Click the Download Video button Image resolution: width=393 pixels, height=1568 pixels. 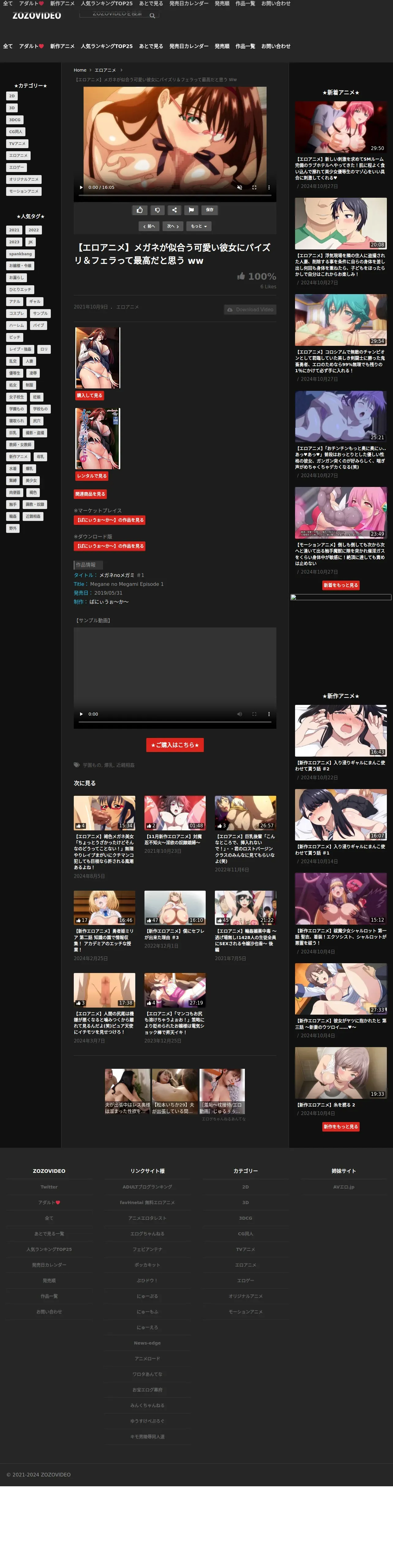(250, 310)
